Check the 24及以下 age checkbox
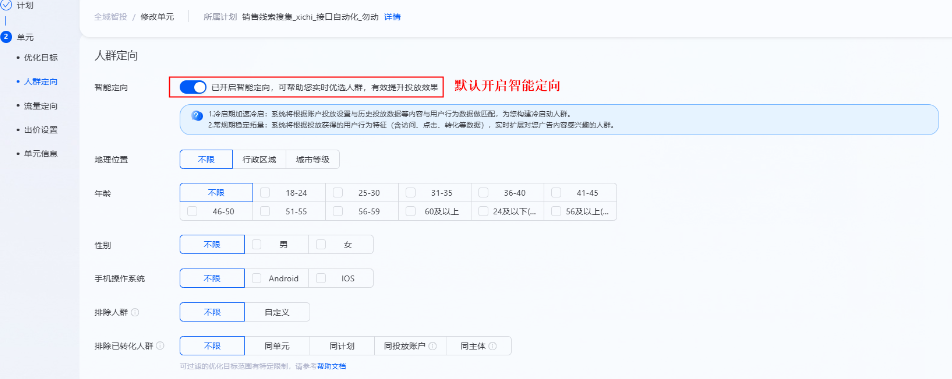The width and height of the screenshot is (952, 379). [x=483, y=211]
